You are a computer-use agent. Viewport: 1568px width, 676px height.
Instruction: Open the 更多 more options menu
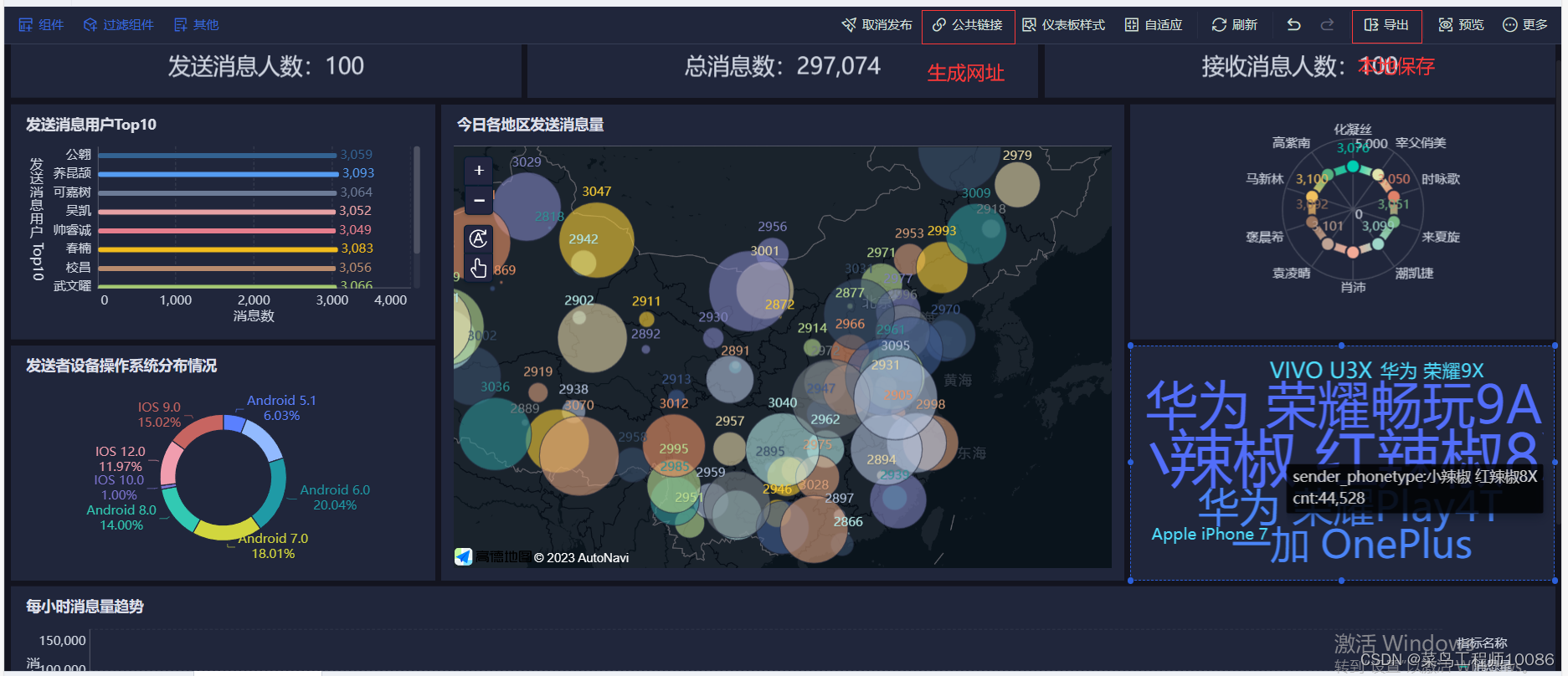coord(1525,25)
